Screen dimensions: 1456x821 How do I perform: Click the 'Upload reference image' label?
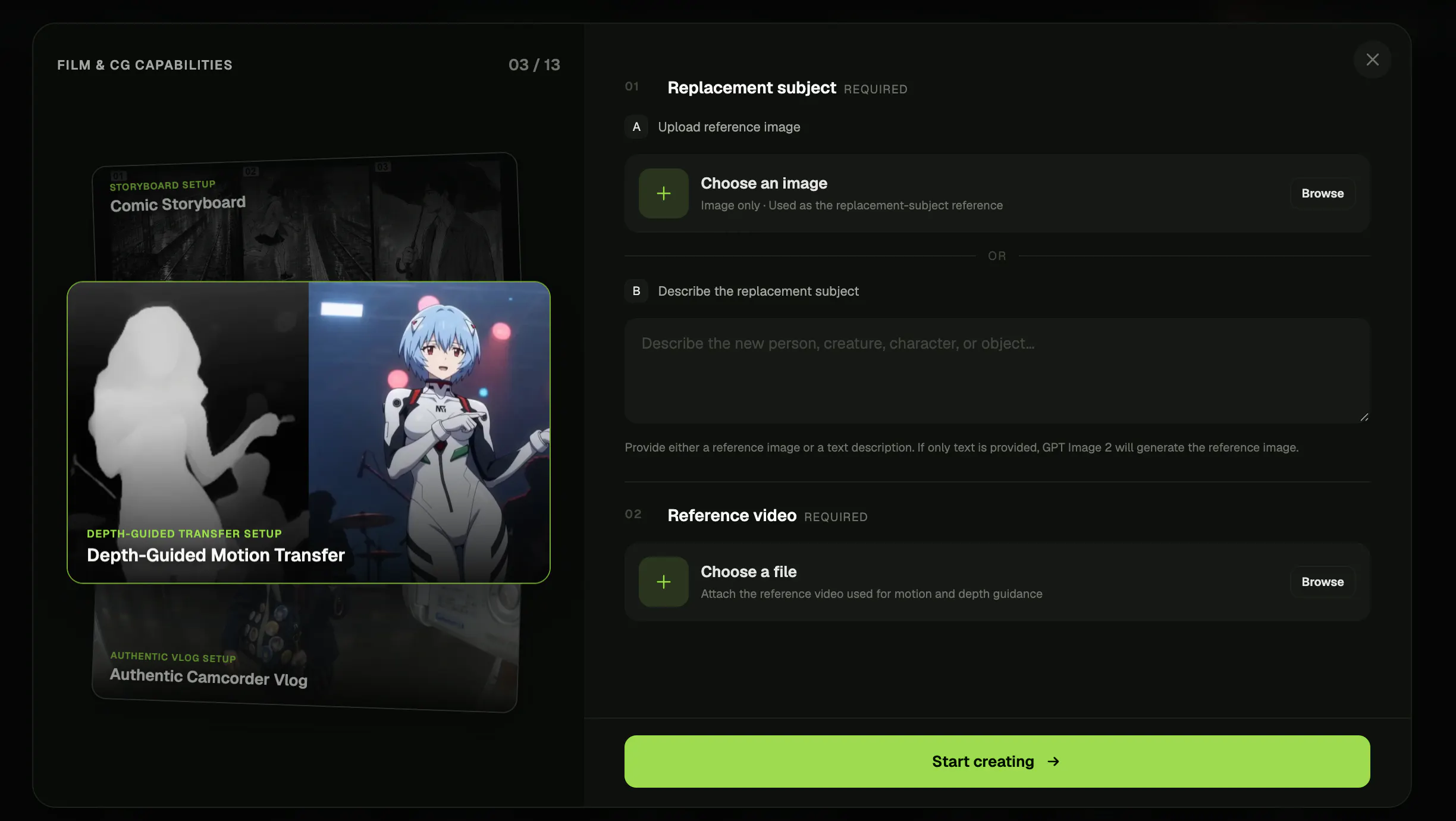(729, 127)
